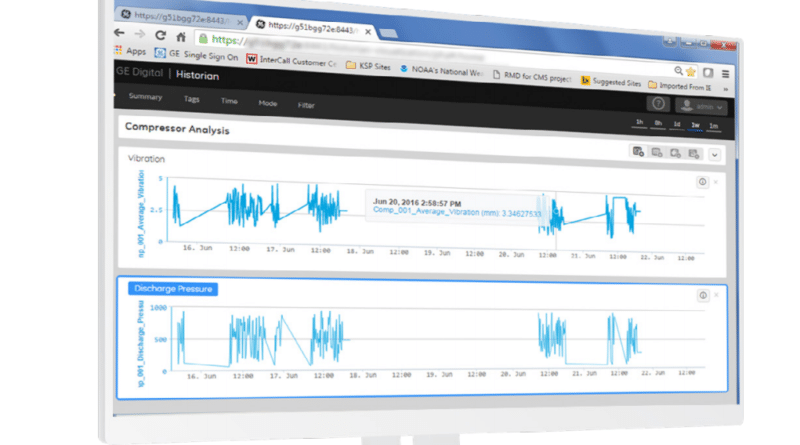Click the fourth chart toolbar icon
This screenshot has height=445, width=800.
pos(694,154)
